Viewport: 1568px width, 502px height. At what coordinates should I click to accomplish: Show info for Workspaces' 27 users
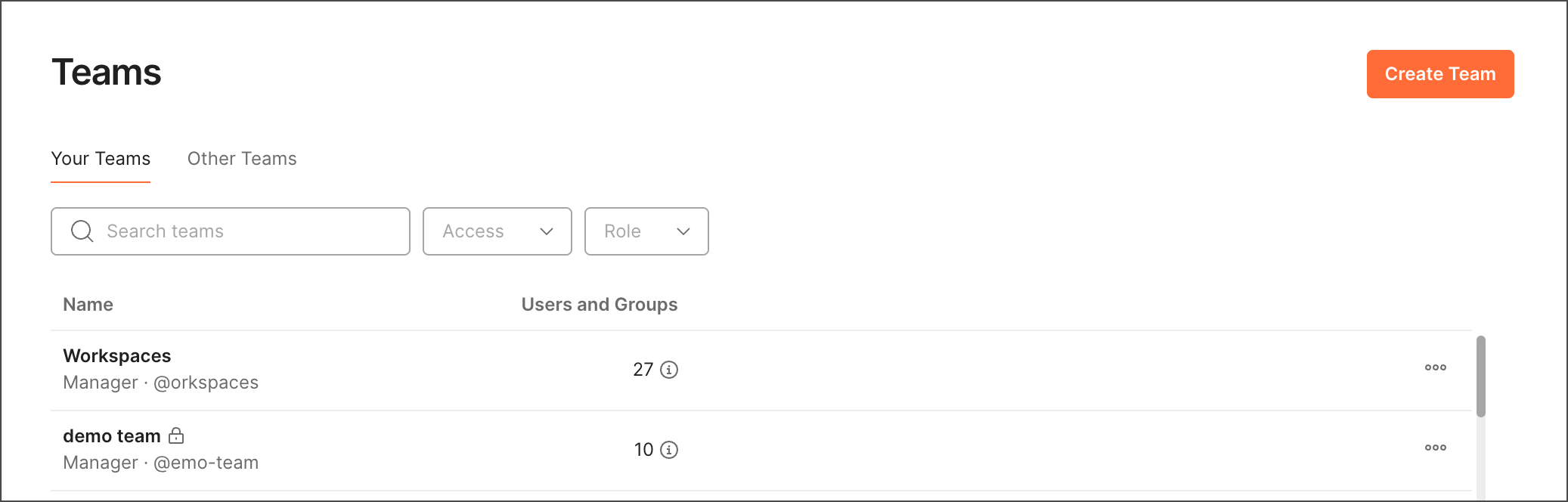pos(669,370)
